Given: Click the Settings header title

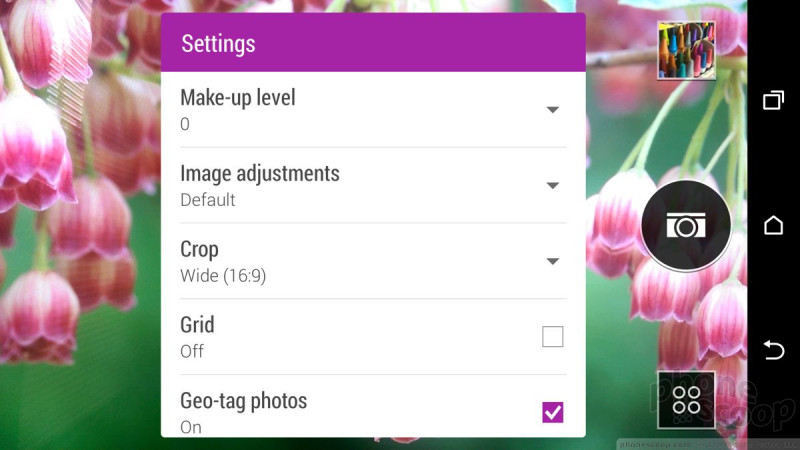Looking at the screenshot, I should (x=218, y=44).
